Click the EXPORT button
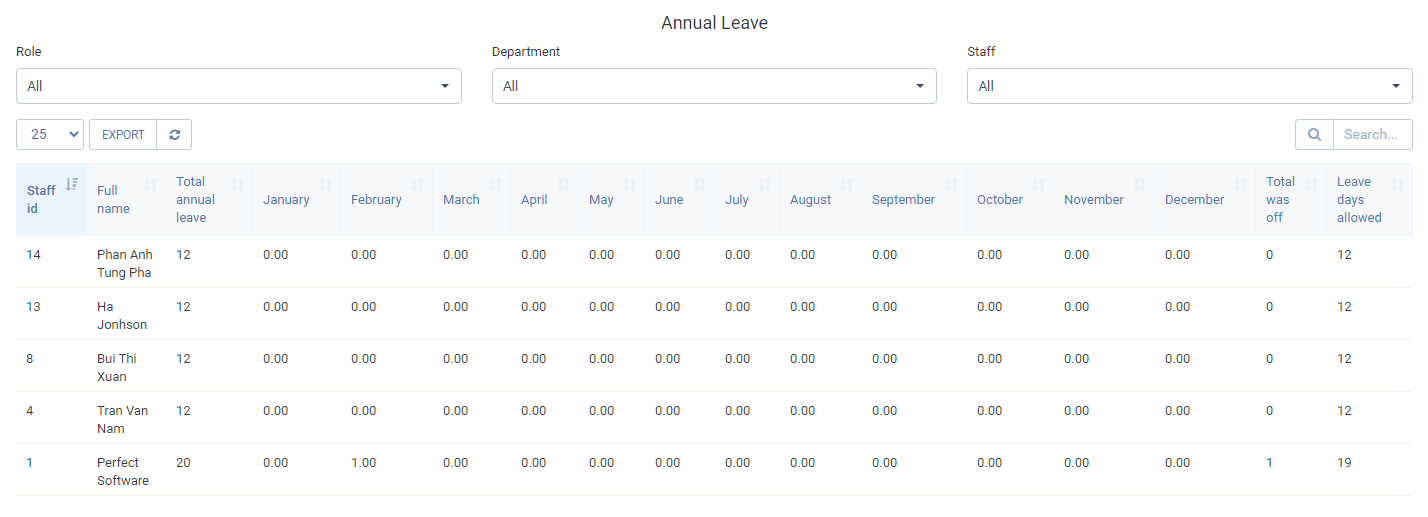 (x=123, y=135)
